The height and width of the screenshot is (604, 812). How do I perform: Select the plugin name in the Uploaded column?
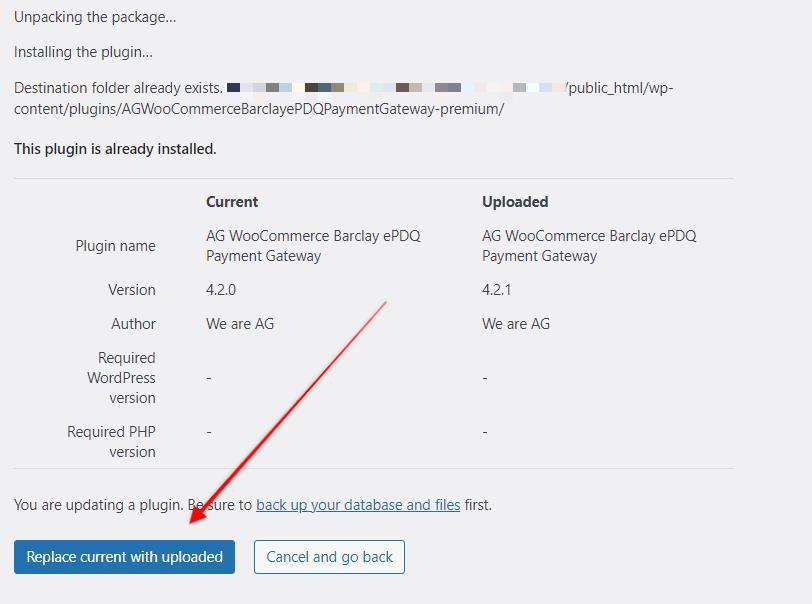589,246
